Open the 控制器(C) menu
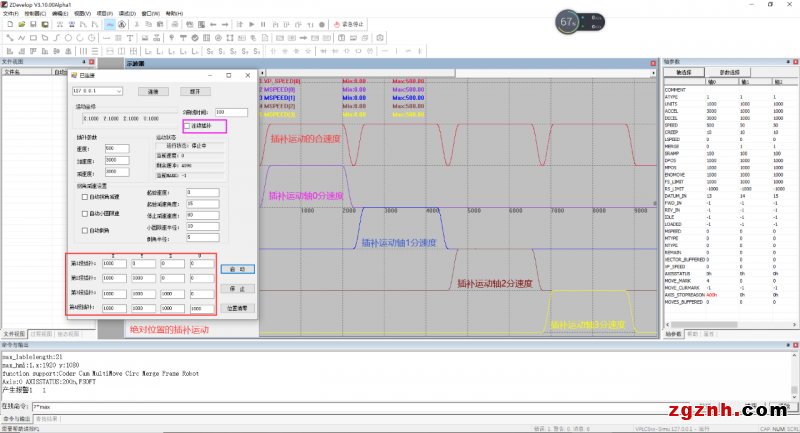The width and height of the screenshot is (800, 433). click(x=35, y=13)
